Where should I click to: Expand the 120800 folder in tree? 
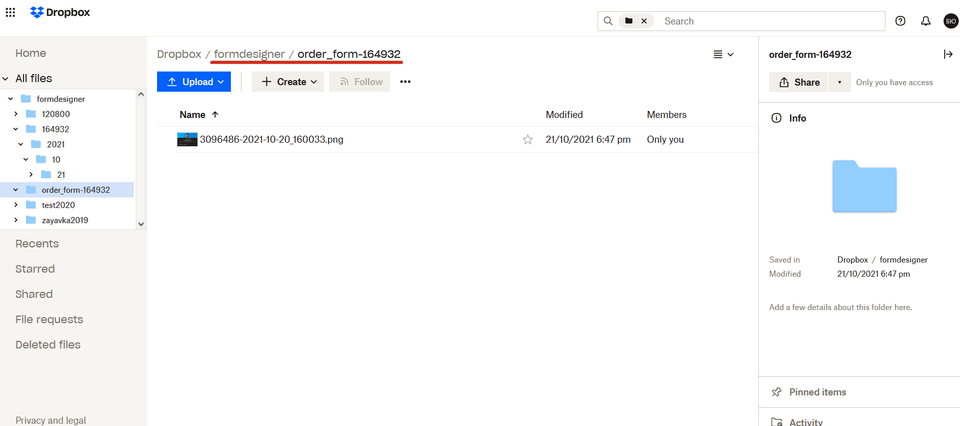point(16,114)
